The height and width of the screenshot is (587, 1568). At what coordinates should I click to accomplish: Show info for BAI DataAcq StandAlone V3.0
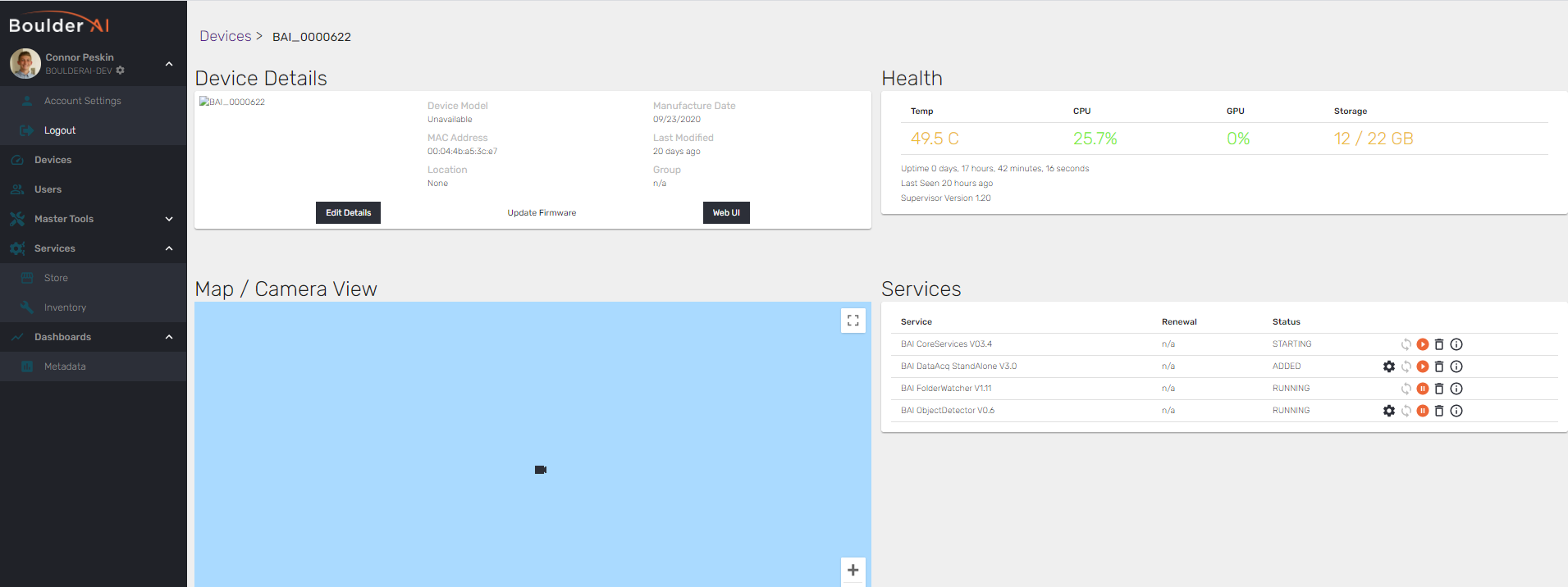tap(1456, 366)
